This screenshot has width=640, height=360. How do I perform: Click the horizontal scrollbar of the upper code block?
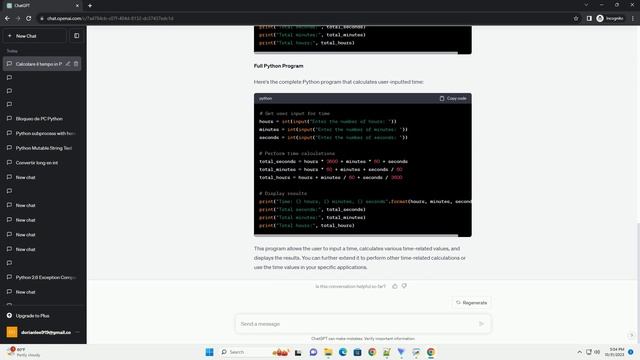coord(356,53)
